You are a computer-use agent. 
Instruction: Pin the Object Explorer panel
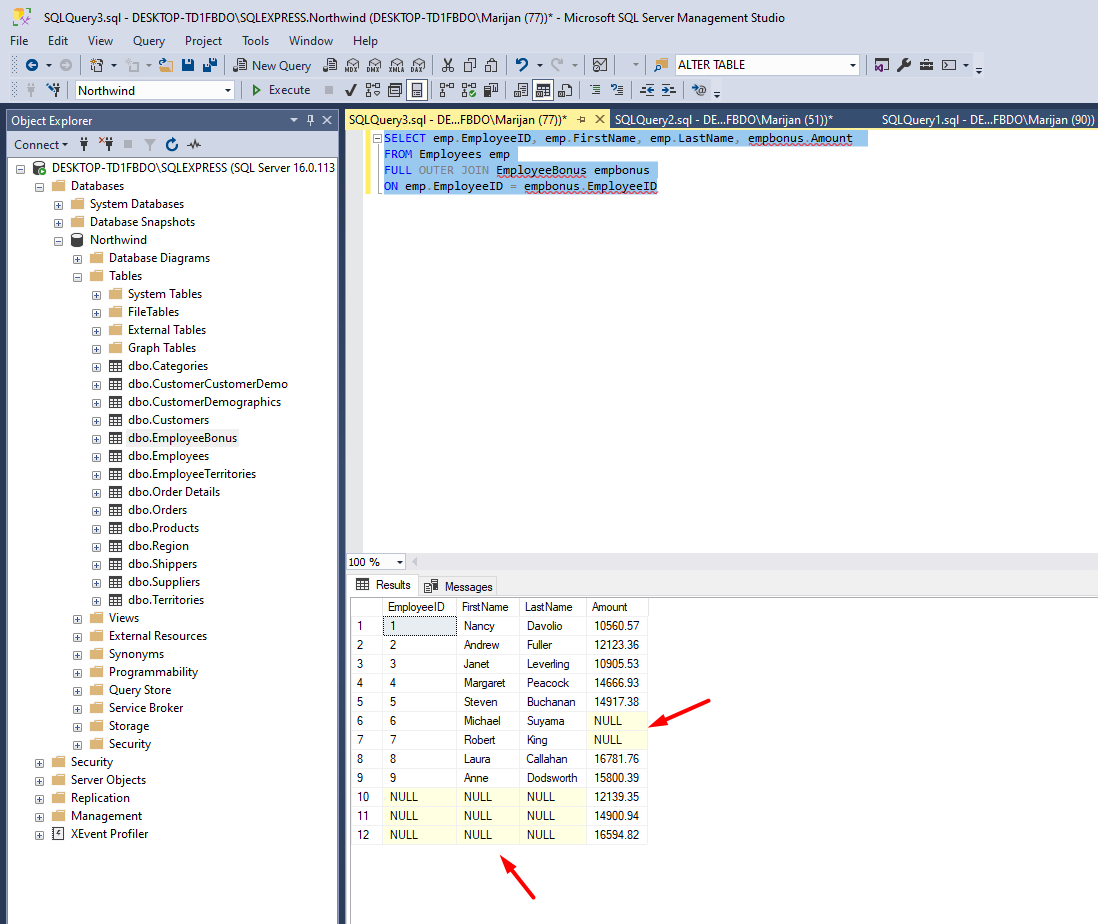click(310, 120)
